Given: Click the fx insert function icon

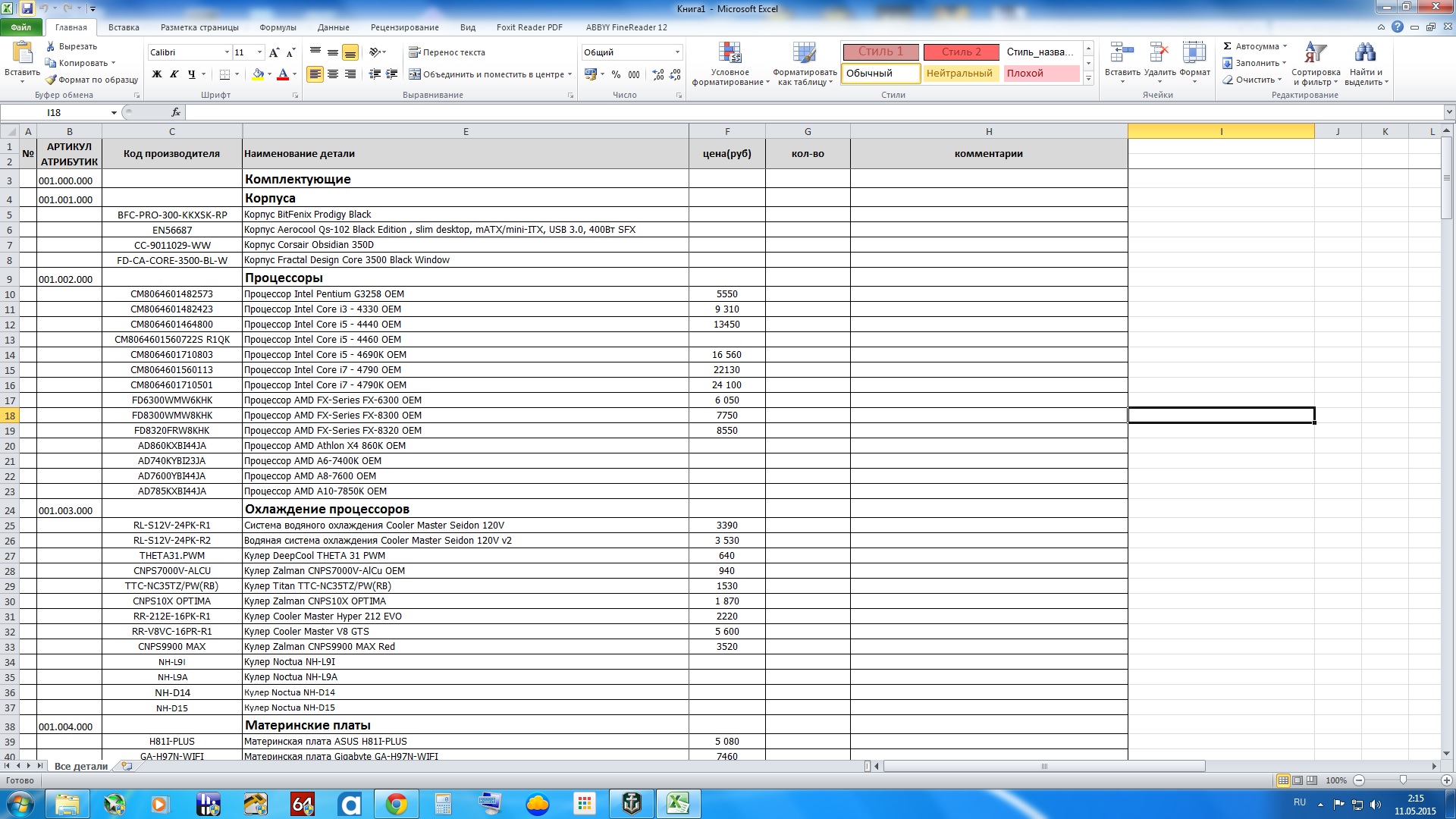Looking at the screenshot, I should (x=176, y=112).
